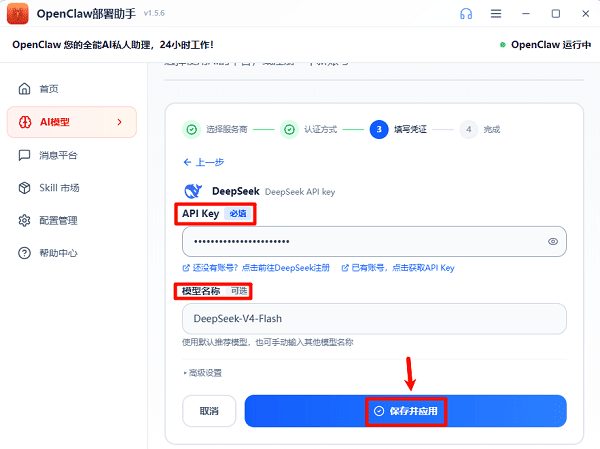The width and height of the screenshot is (600, 449).
Task: Click the DeepSeek whale logo
Action: point(193,191)
